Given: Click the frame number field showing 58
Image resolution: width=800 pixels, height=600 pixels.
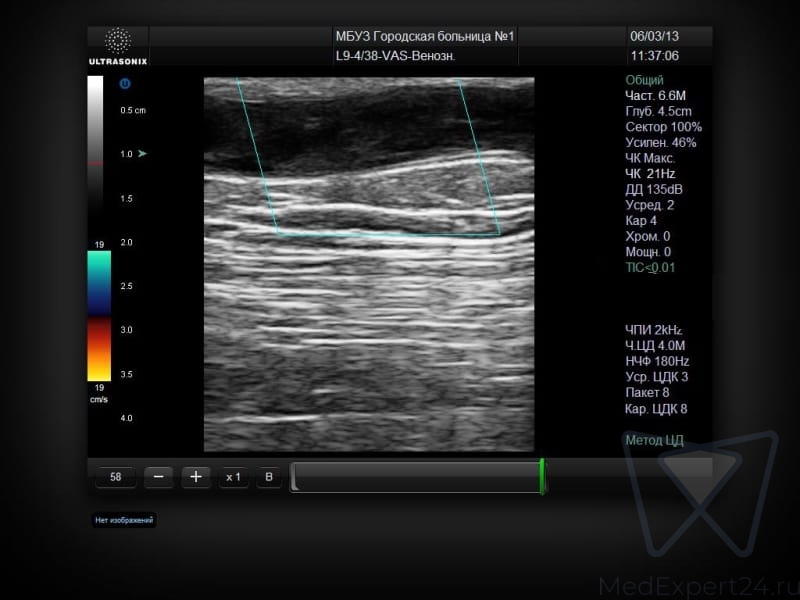Looking at the screenshot, I should pos(116,478).
